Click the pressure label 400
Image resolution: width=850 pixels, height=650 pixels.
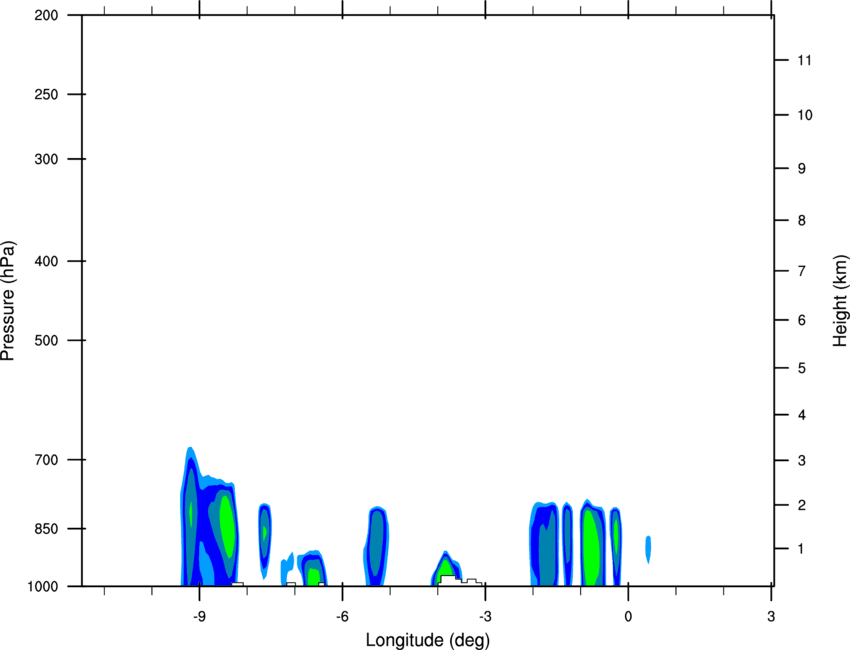coord(46,261)
